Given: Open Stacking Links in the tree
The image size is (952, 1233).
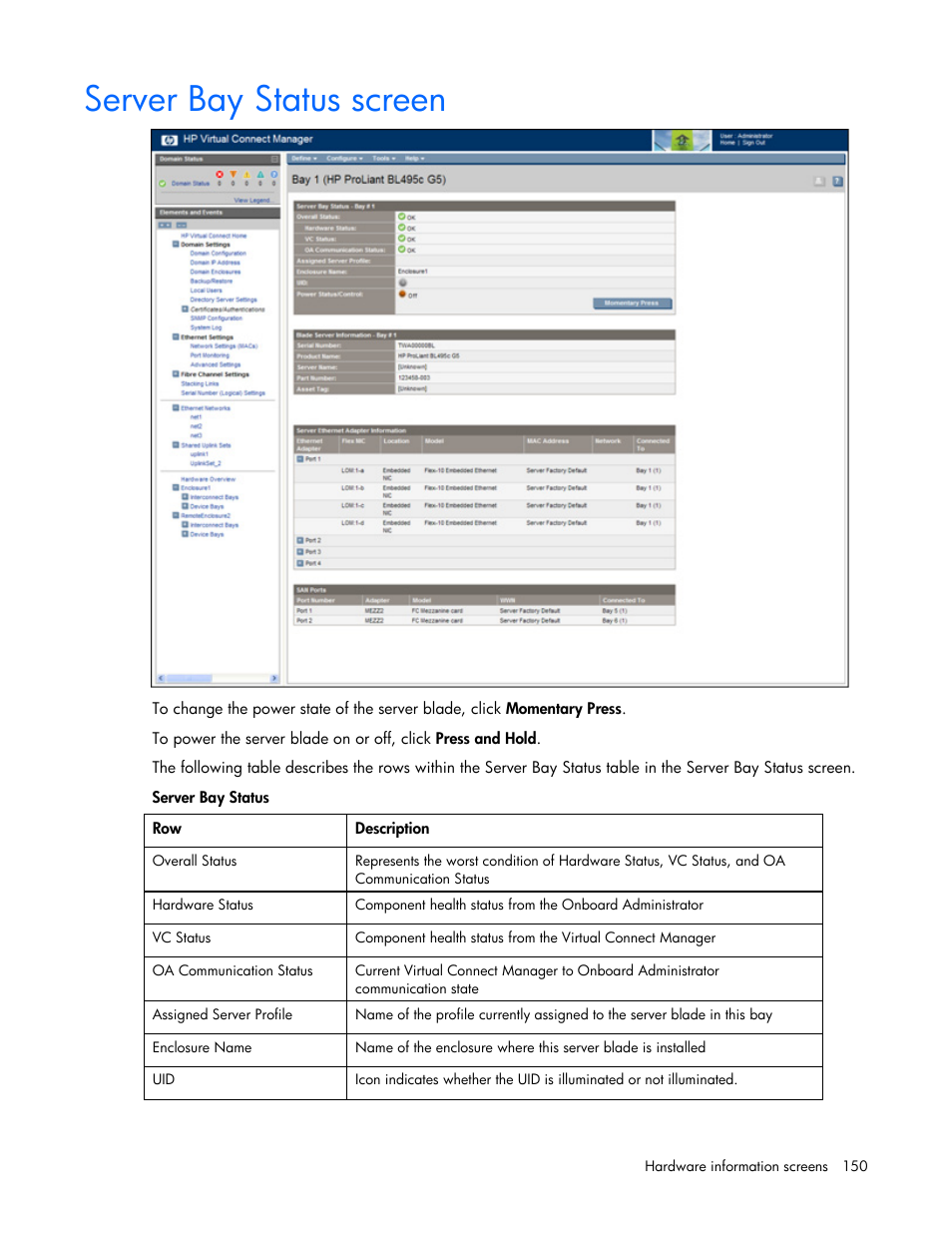Looking at the screenshot, I should (200, 383).
